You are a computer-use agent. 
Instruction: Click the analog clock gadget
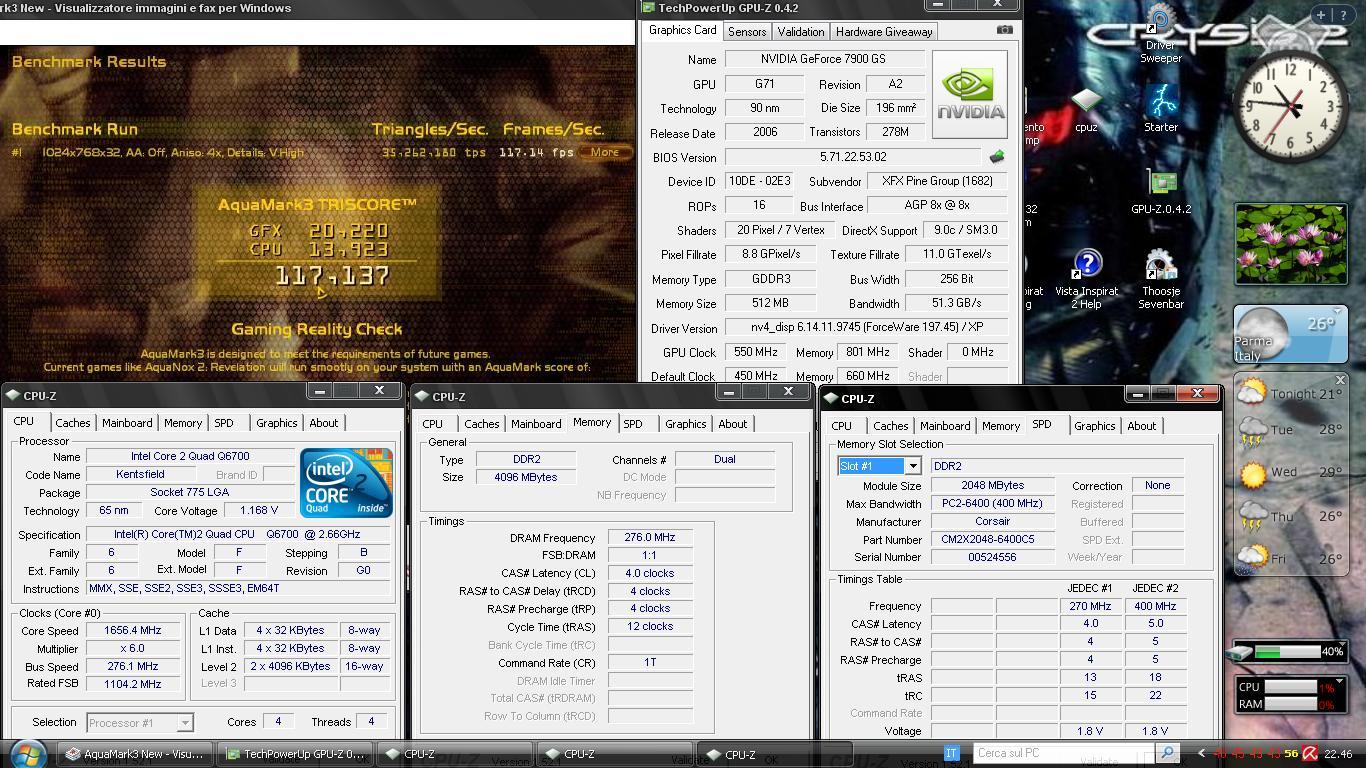coord(1290,106)
